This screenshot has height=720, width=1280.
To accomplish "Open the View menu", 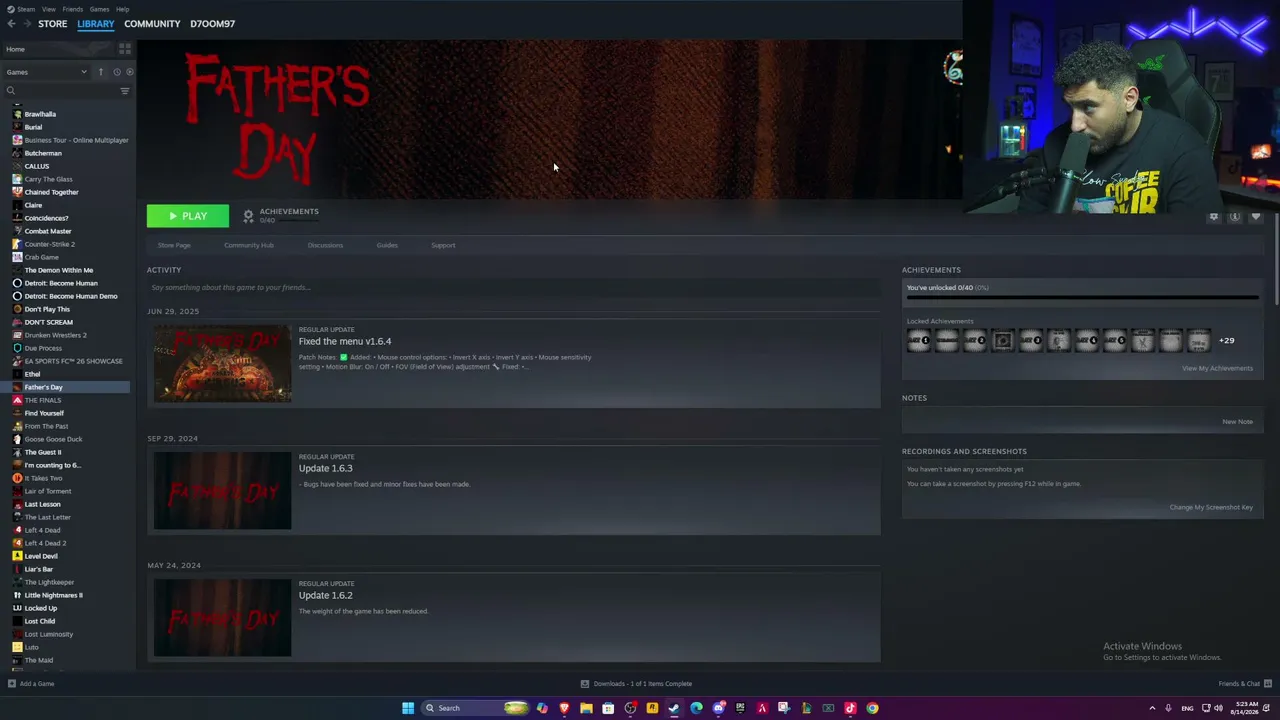I will 48,9.
